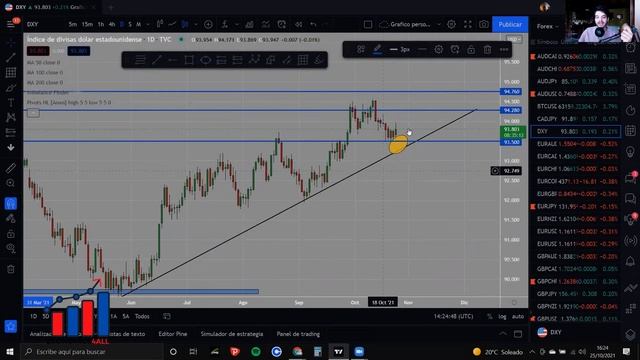Open more options ellipsis in drawing toolbar
640x360 pixels.
click(x=504, y=50)
